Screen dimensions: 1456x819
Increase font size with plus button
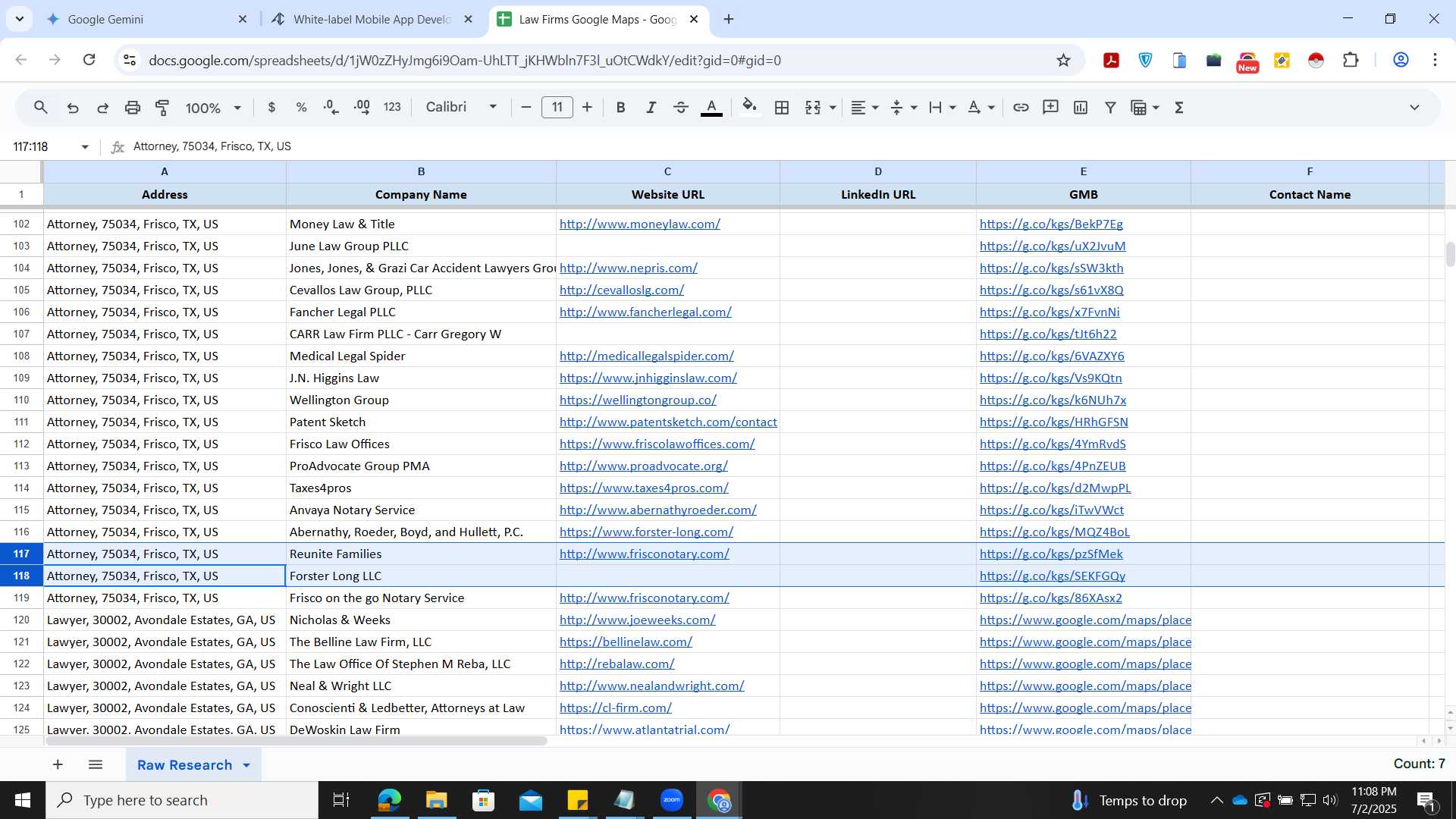point(587,108)
